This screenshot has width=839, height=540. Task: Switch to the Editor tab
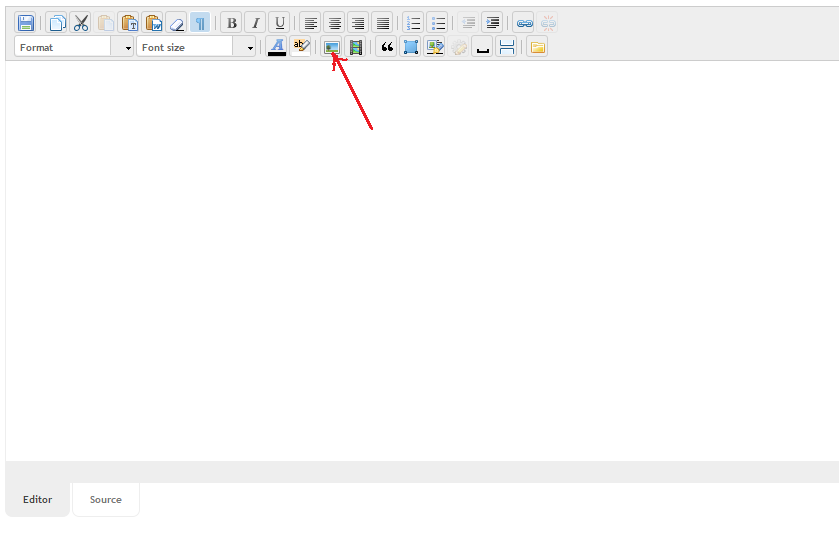click(x=37, y=499)
